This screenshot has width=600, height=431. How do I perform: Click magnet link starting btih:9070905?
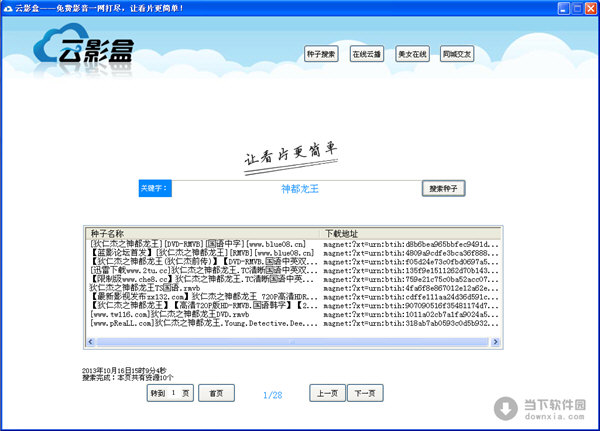point(411,306)
